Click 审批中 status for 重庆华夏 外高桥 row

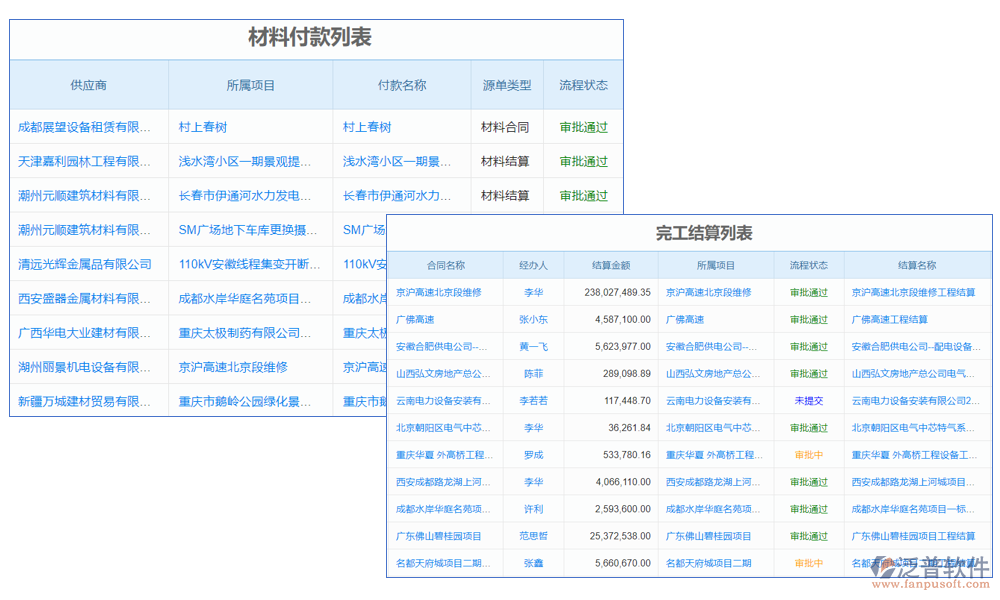coord(808,454)
